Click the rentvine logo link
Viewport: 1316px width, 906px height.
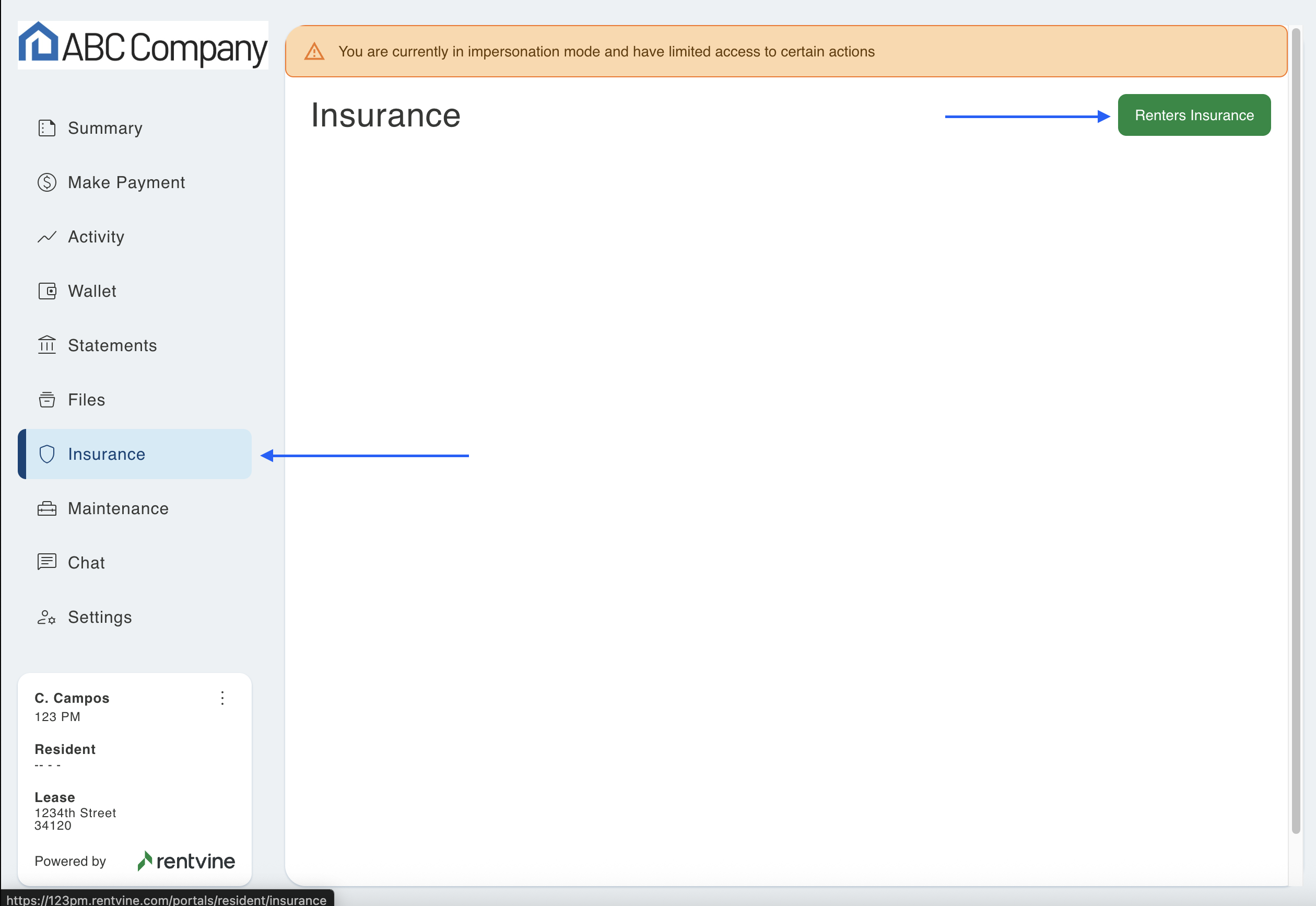(186, 861)
